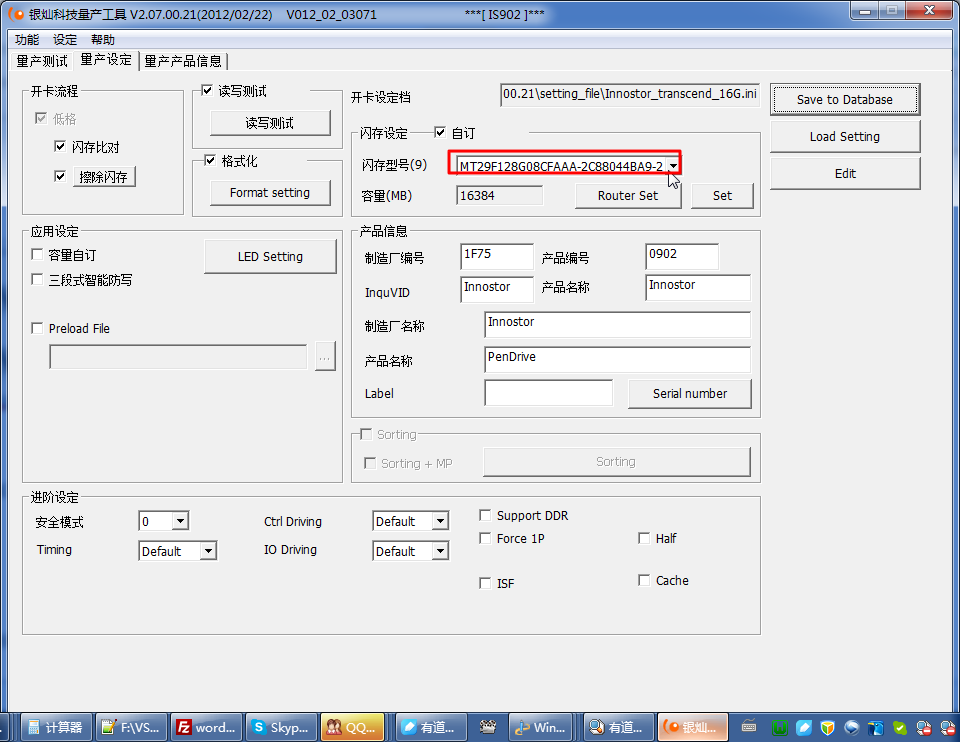Click the clapperboard icon in the taskbar
Viewport: 960px width, 742px height.
click(x=488, y=727)
